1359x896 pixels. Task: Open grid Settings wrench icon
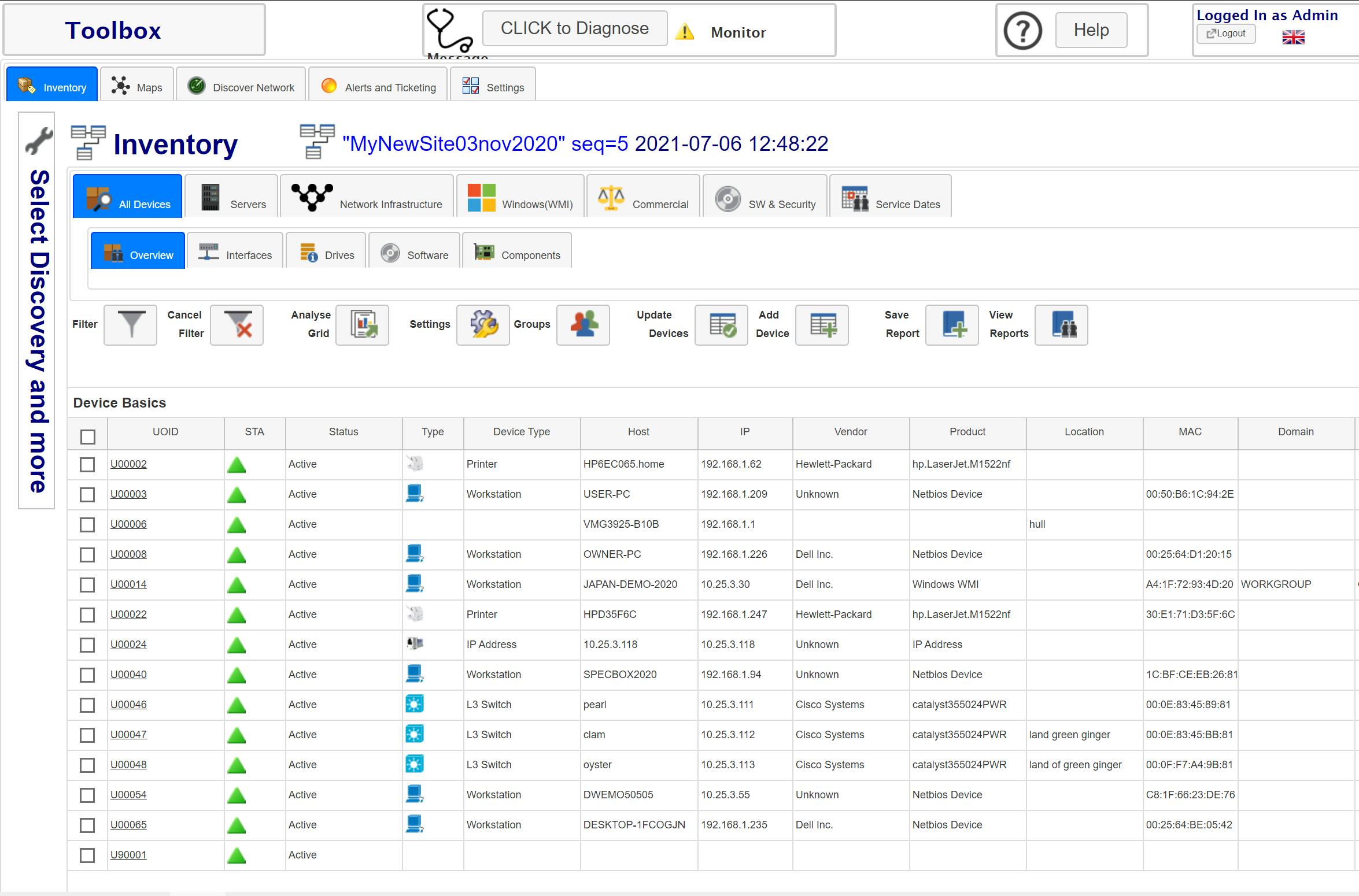coord(483,325)
